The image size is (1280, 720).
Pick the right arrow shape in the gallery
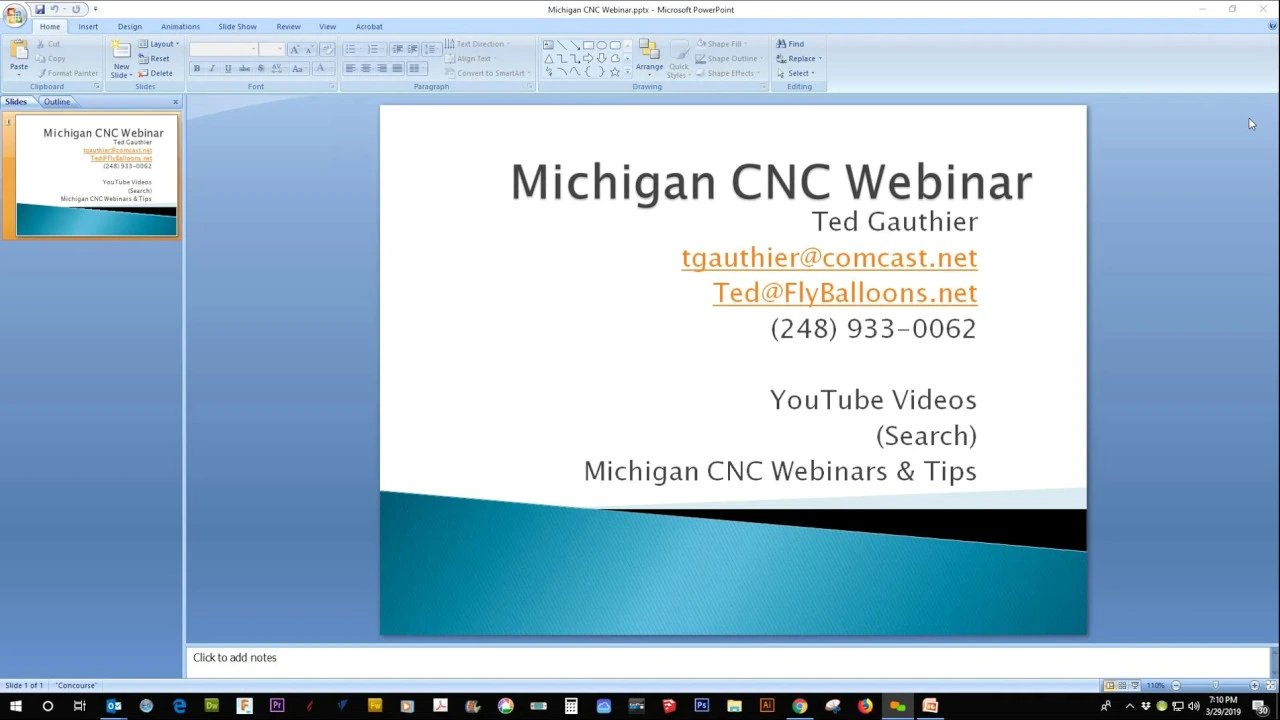[588, 58]
